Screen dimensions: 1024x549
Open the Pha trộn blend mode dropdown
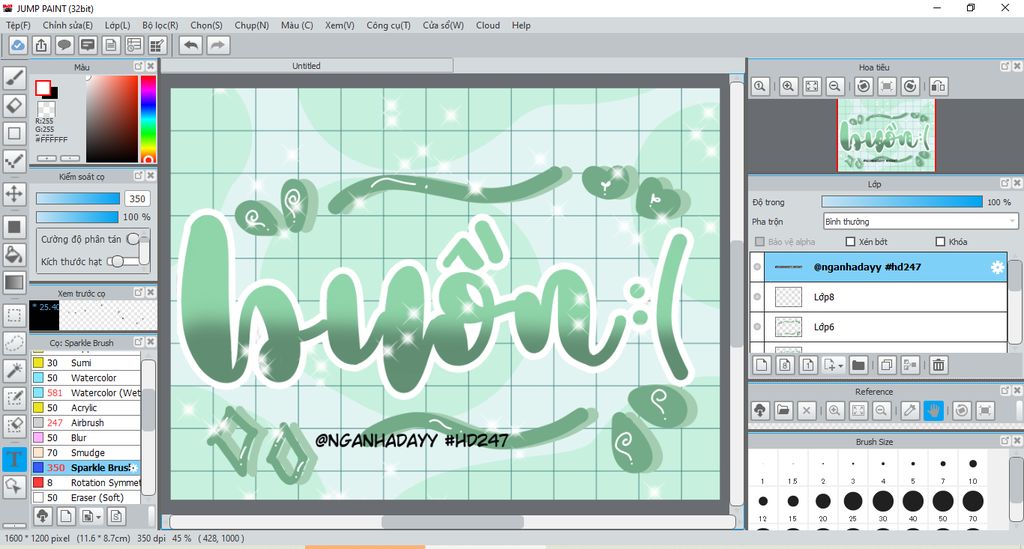point(920,221)
